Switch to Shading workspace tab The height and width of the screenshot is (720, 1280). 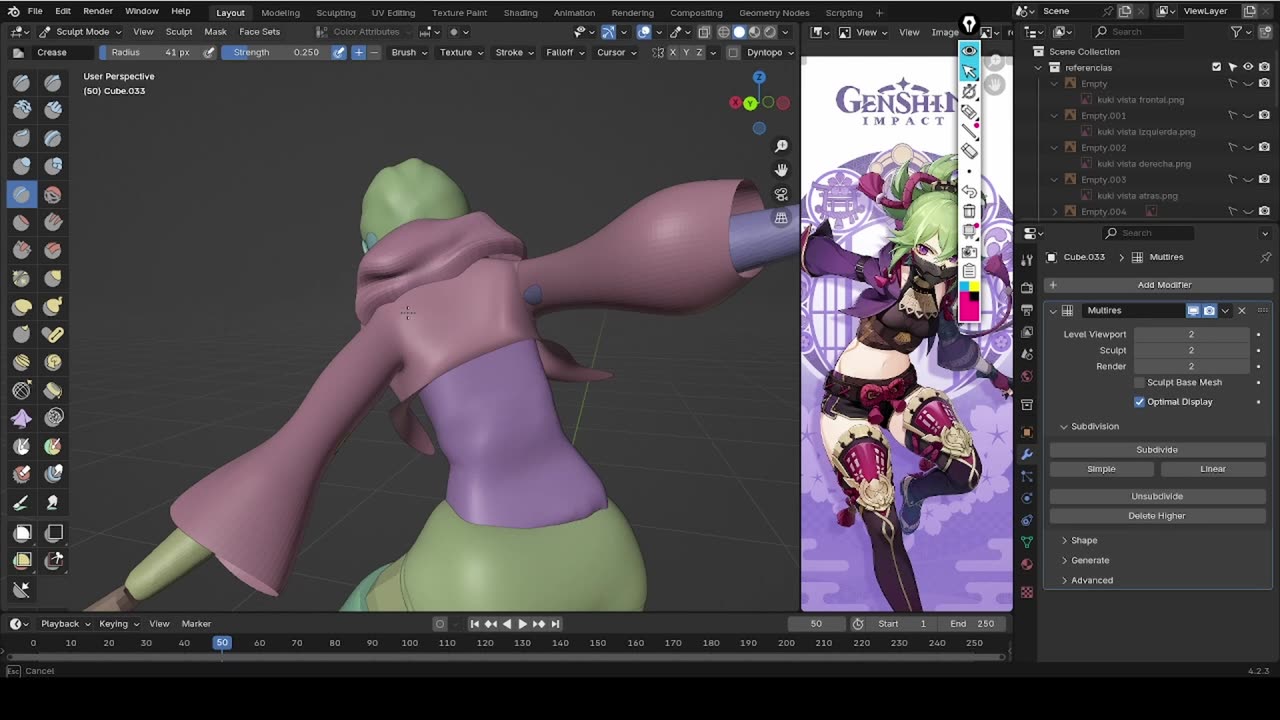point(520,12)
